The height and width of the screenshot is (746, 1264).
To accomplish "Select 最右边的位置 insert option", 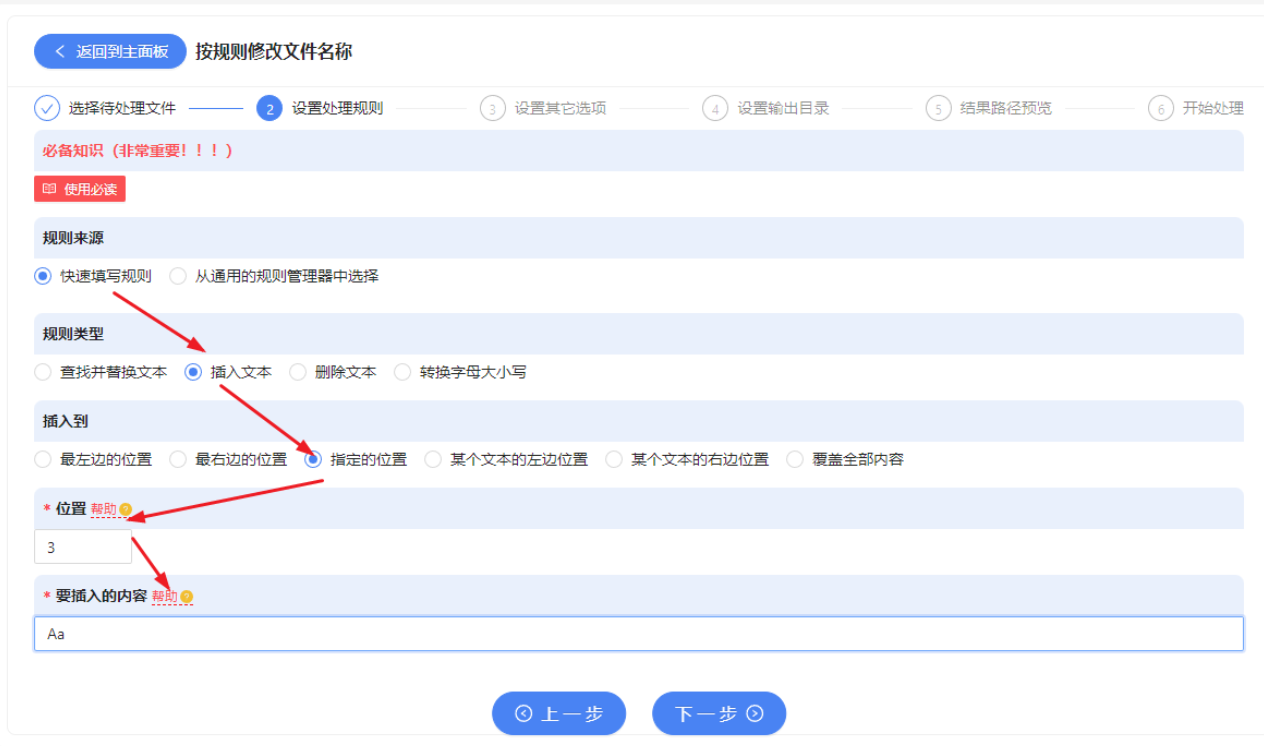I will (x=228, y=460).
